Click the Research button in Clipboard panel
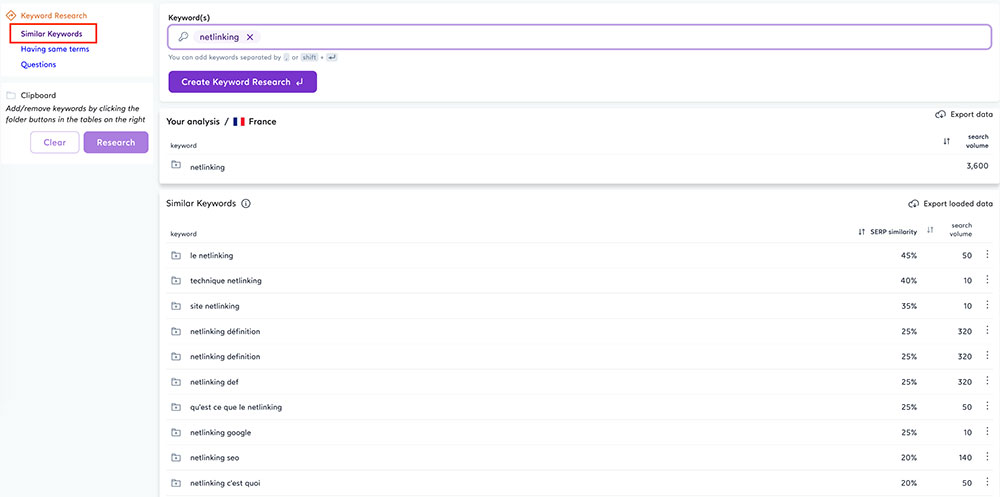This screenshot has height=497, width=1000. 115,142
